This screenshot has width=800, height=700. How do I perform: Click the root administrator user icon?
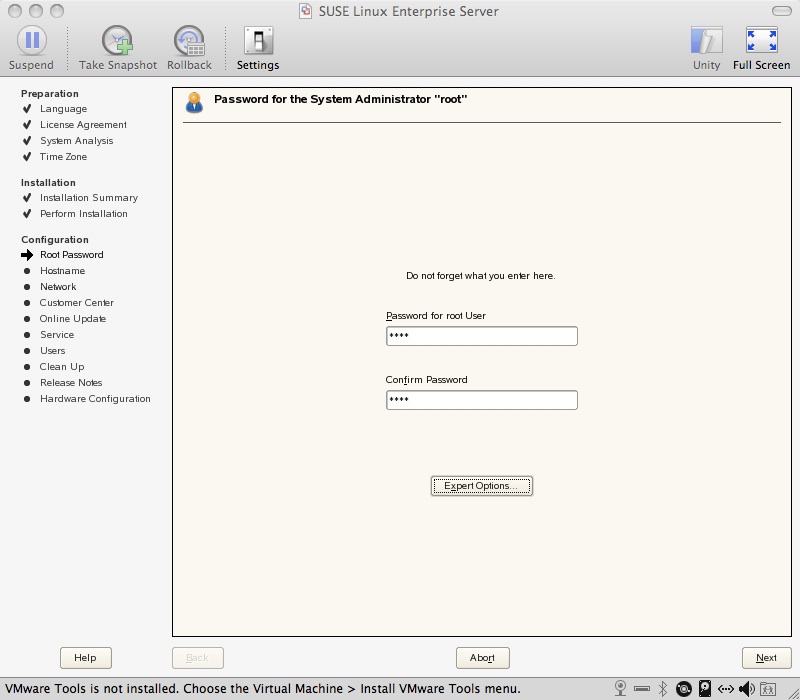194,103
